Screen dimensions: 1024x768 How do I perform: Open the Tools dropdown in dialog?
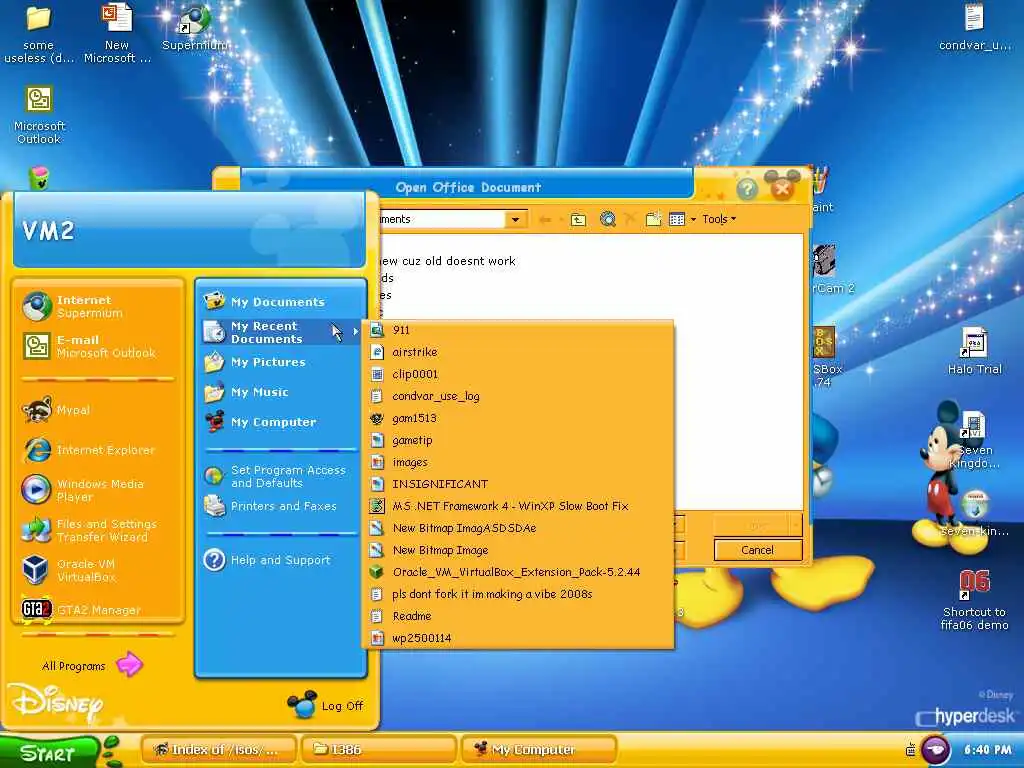point(719,219)
